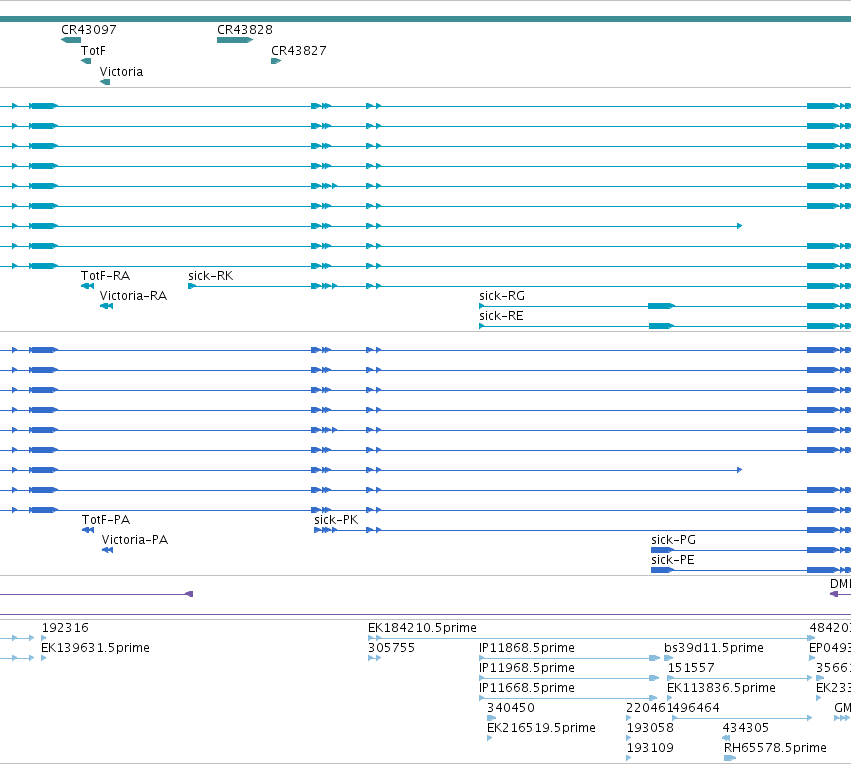Click the Victoria-RA transcript label

[133, 296]
